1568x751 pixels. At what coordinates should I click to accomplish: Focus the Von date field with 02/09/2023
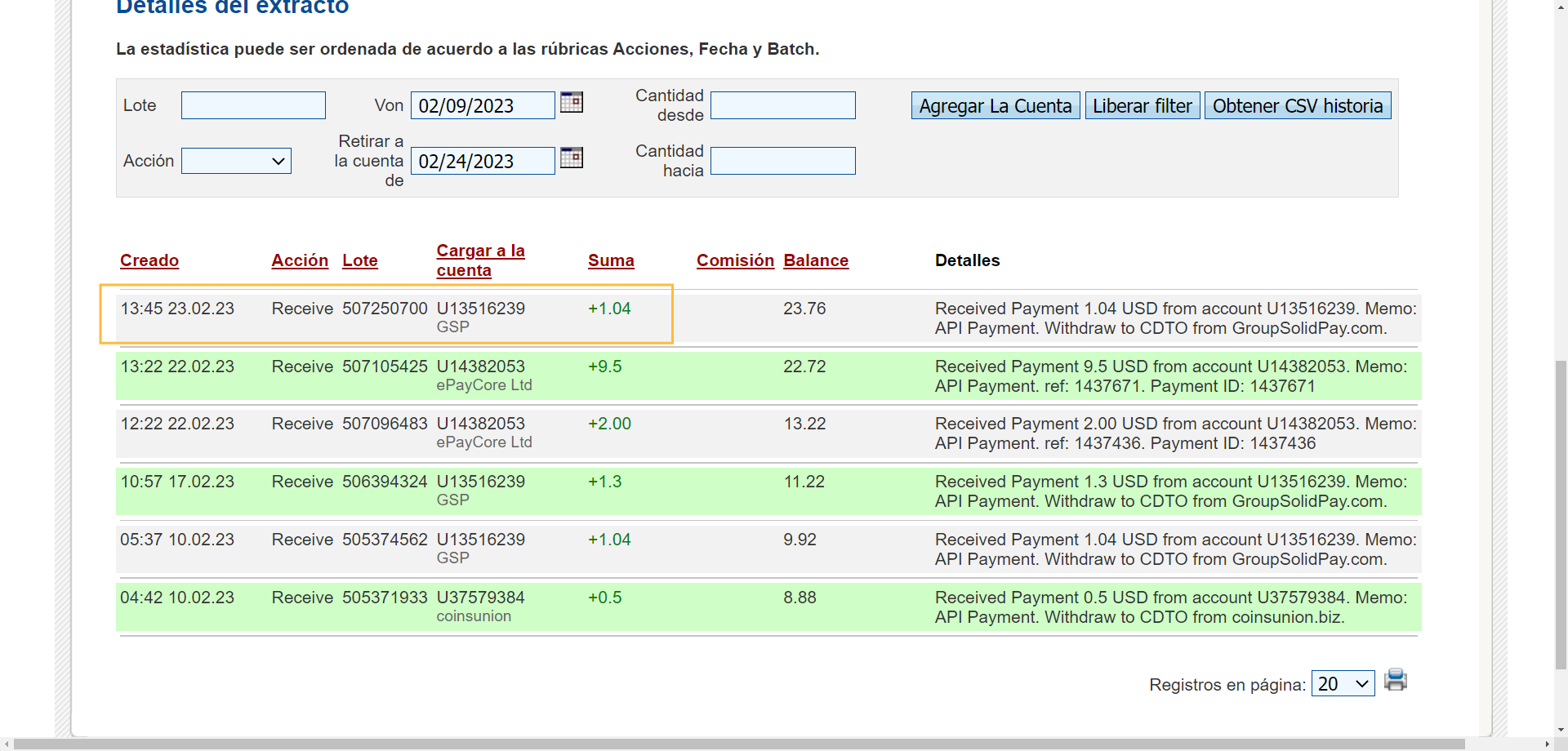tap(483, 105)
